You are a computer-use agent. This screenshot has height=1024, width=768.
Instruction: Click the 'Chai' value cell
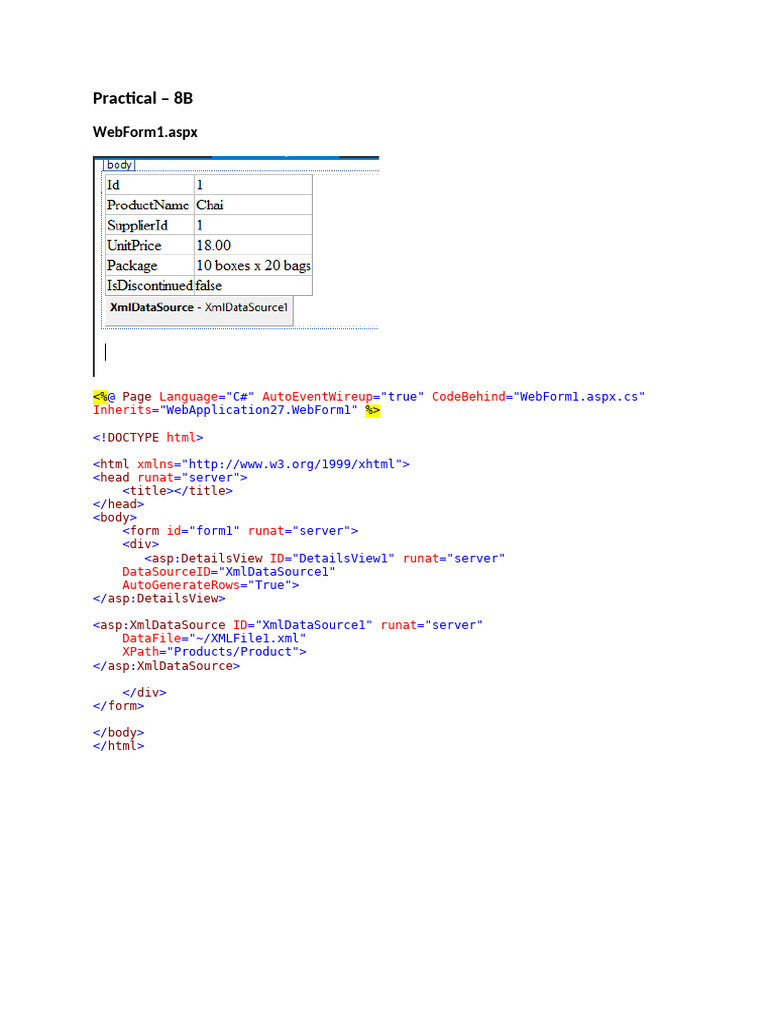coord(253,205)
